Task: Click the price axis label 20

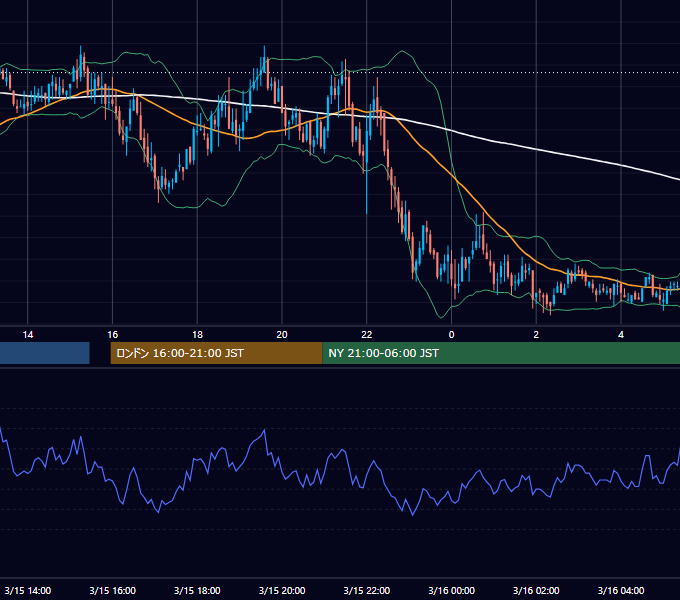Action: coord(282,335)
